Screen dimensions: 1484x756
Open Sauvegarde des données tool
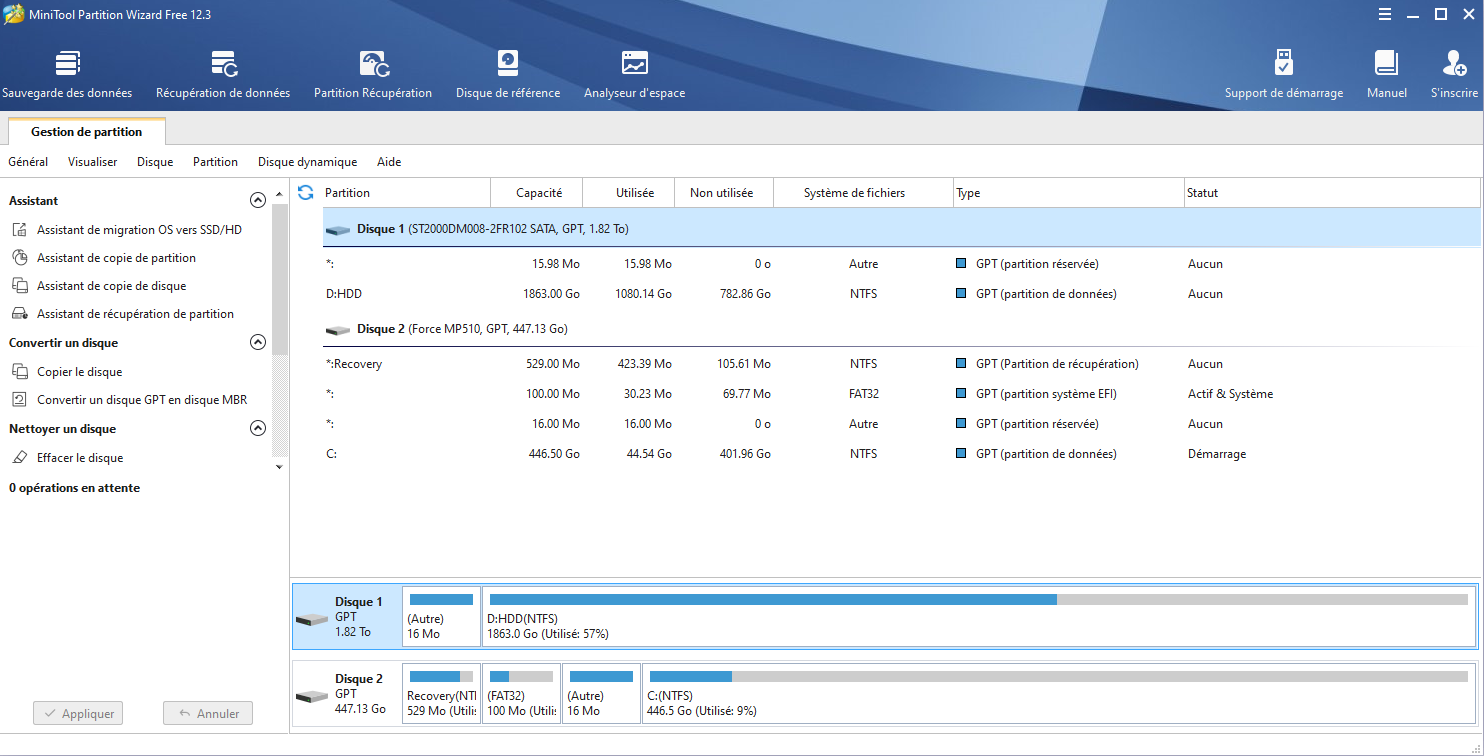pyautogui.click(x=67, y=75)
